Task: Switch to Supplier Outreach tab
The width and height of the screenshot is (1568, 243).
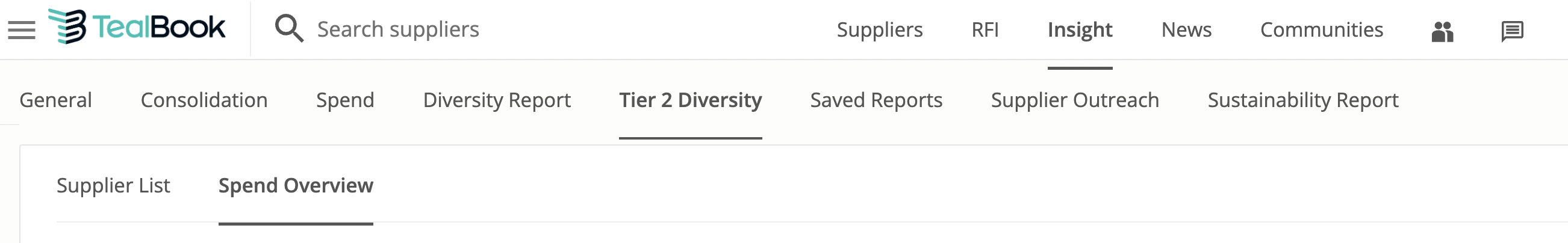Action: tap(1075, 100)
